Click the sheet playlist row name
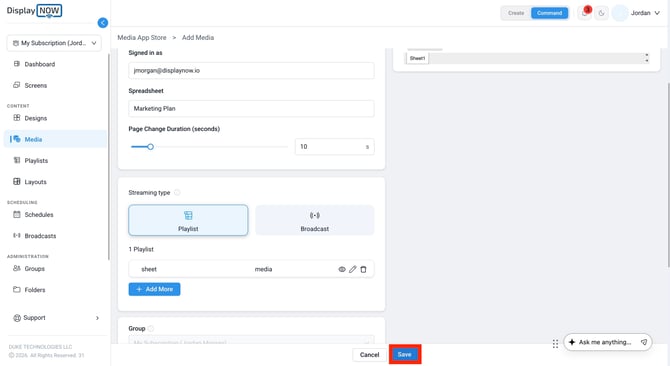 149,269
